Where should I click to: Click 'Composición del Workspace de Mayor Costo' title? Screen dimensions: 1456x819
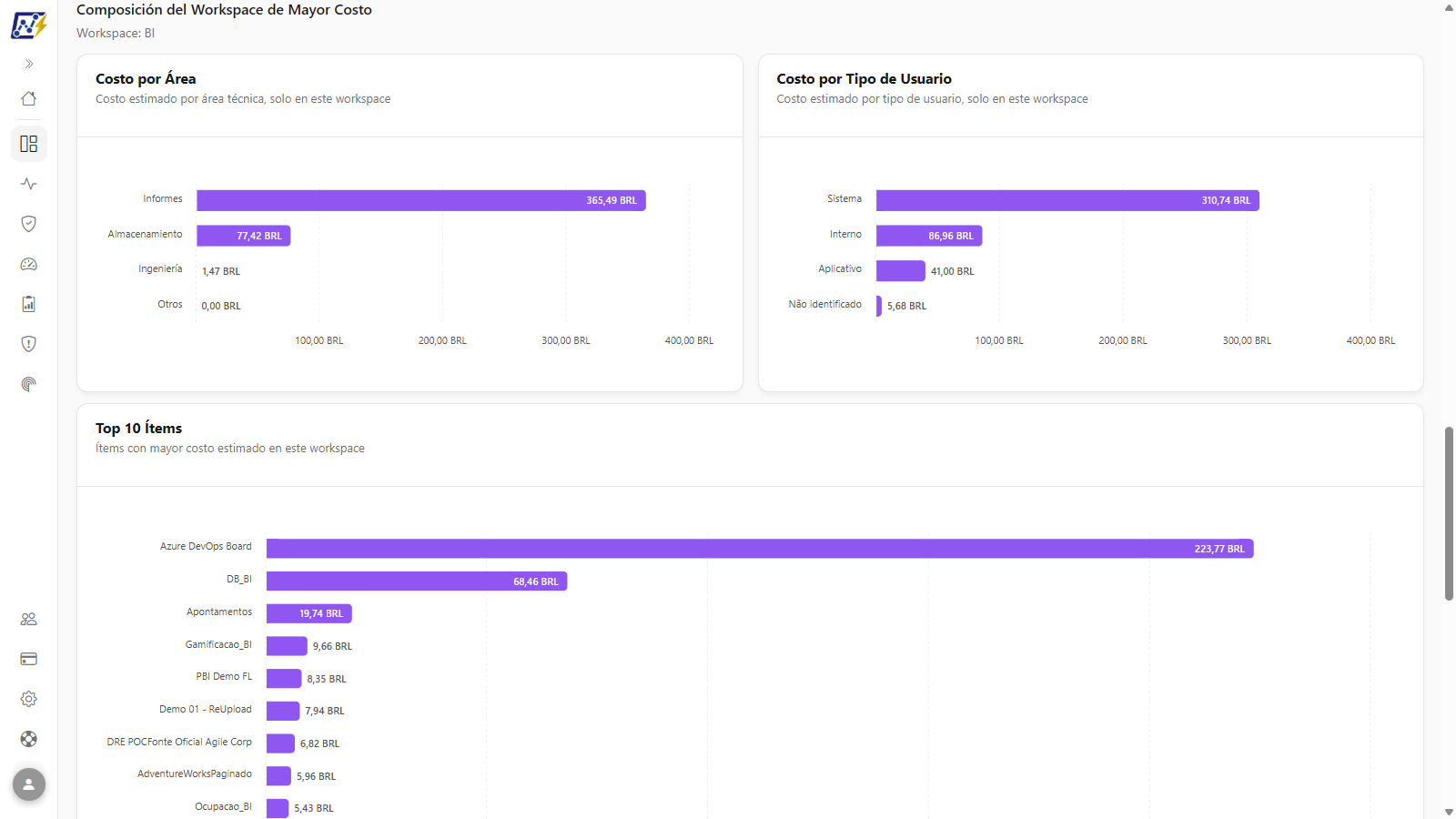click(x=224, y=10)
